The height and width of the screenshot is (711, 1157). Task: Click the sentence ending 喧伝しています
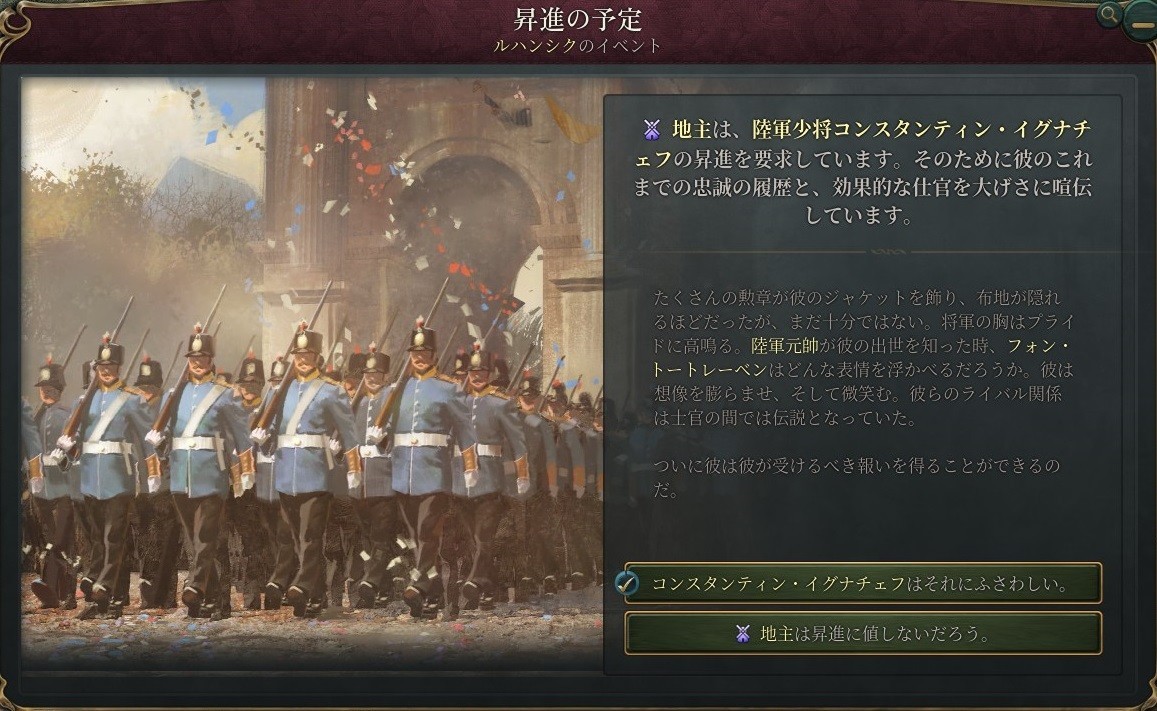click(x=862, y=187)
